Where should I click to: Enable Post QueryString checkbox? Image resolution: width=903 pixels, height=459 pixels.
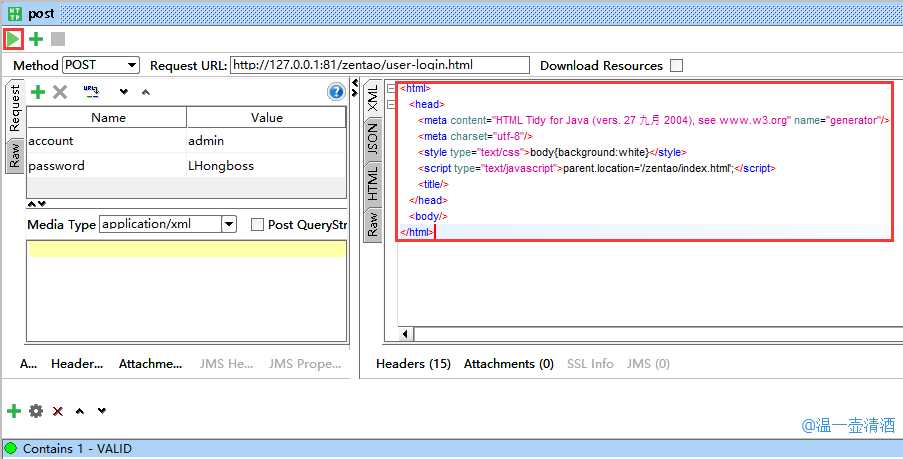257,225
